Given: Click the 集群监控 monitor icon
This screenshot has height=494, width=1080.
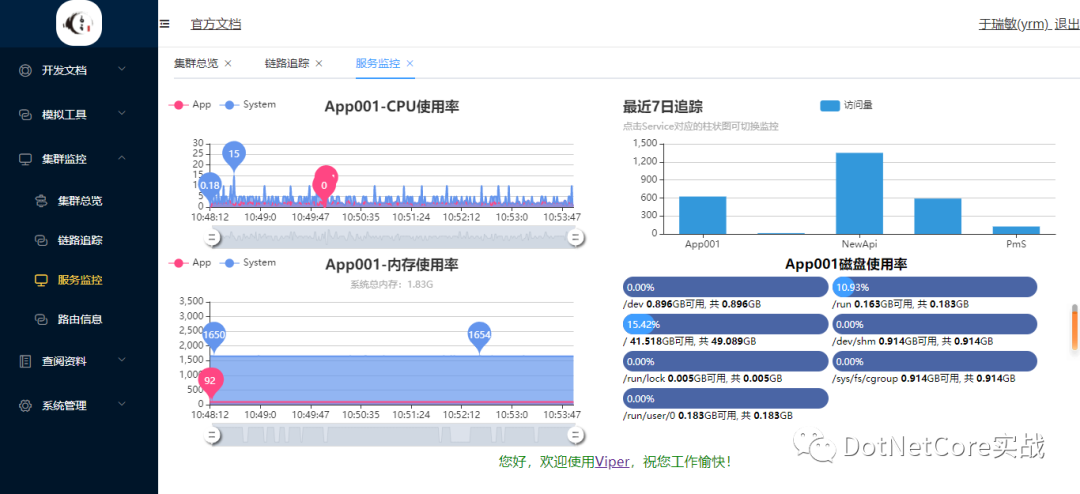Looking at the screenshot, I should (x=25, y=159).
